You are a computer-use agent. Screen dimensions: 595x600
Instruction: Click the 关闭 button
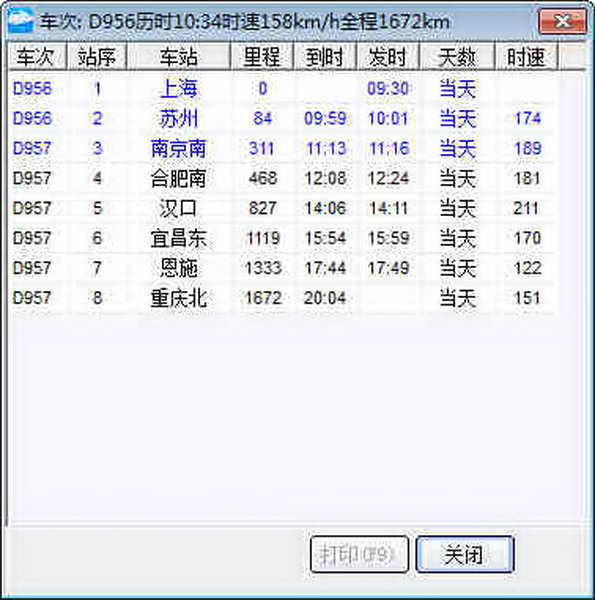point(464,554)
